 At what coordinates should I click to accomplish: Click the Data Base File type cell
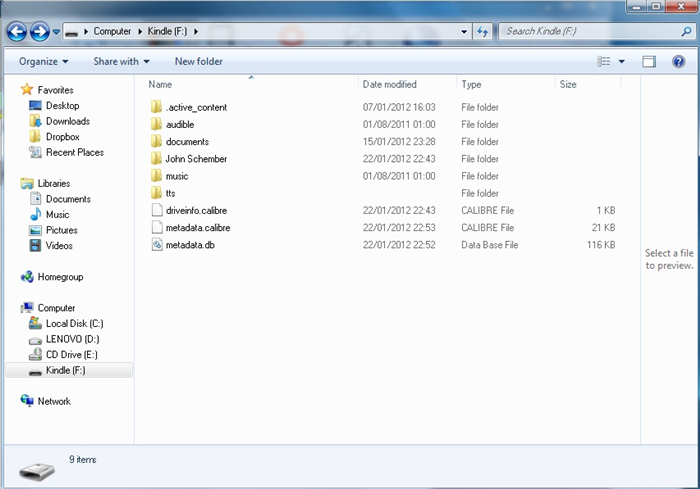489,245
